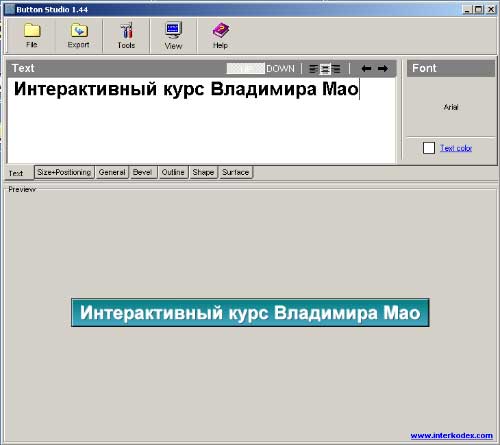Open the Size+Positioning tab
The image size is (500, 445).
point(64,172)
